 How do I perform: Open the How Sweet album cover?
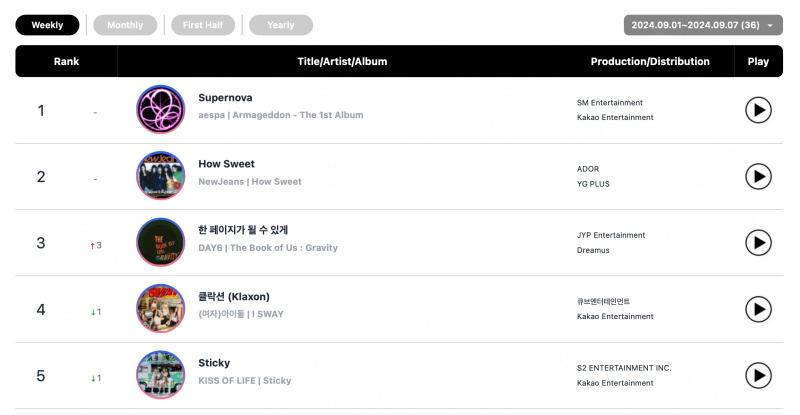point(161,176)
